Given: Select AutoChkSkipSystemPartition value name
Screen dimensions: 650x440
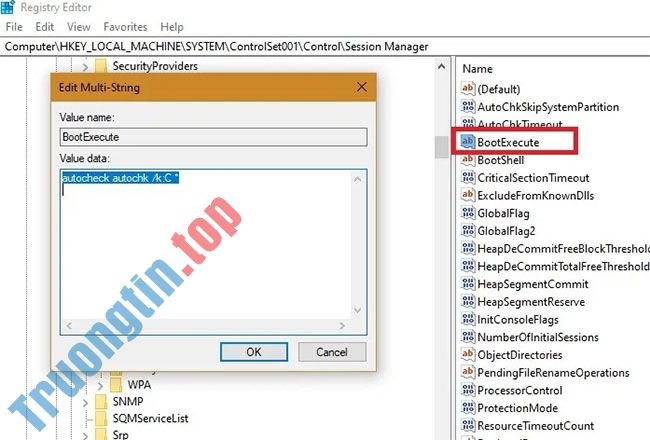Looking at the screenshot, I should click(548, 107).
